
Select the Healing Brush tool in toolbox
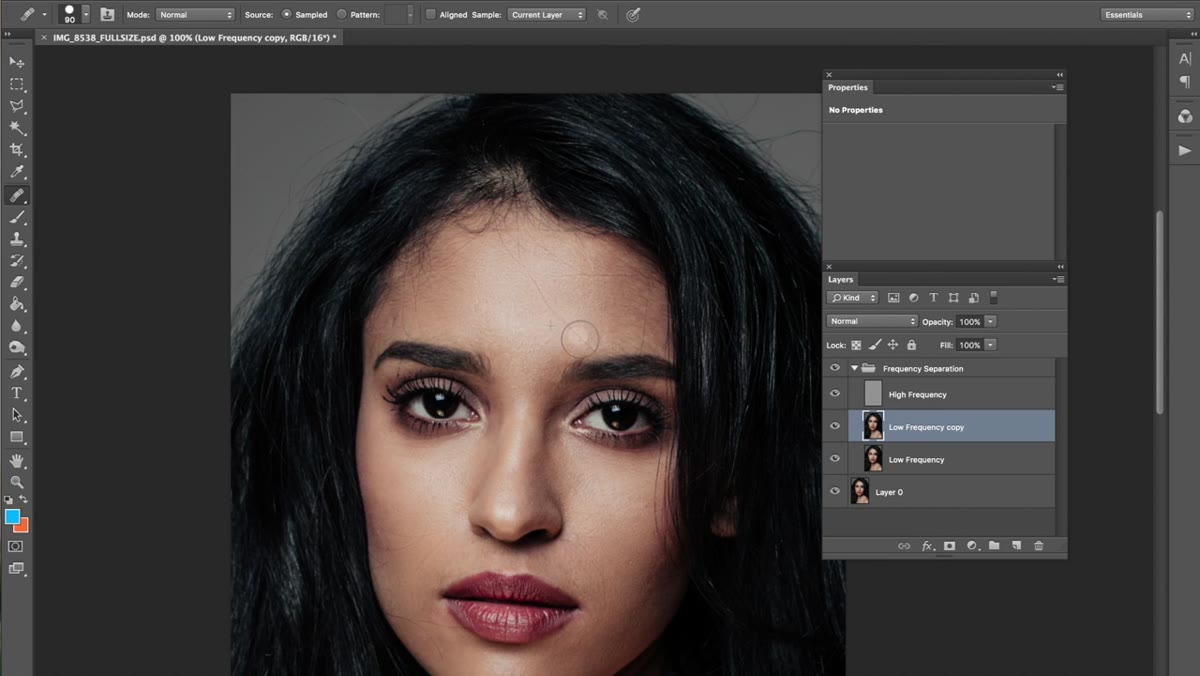tap(17, 195)
